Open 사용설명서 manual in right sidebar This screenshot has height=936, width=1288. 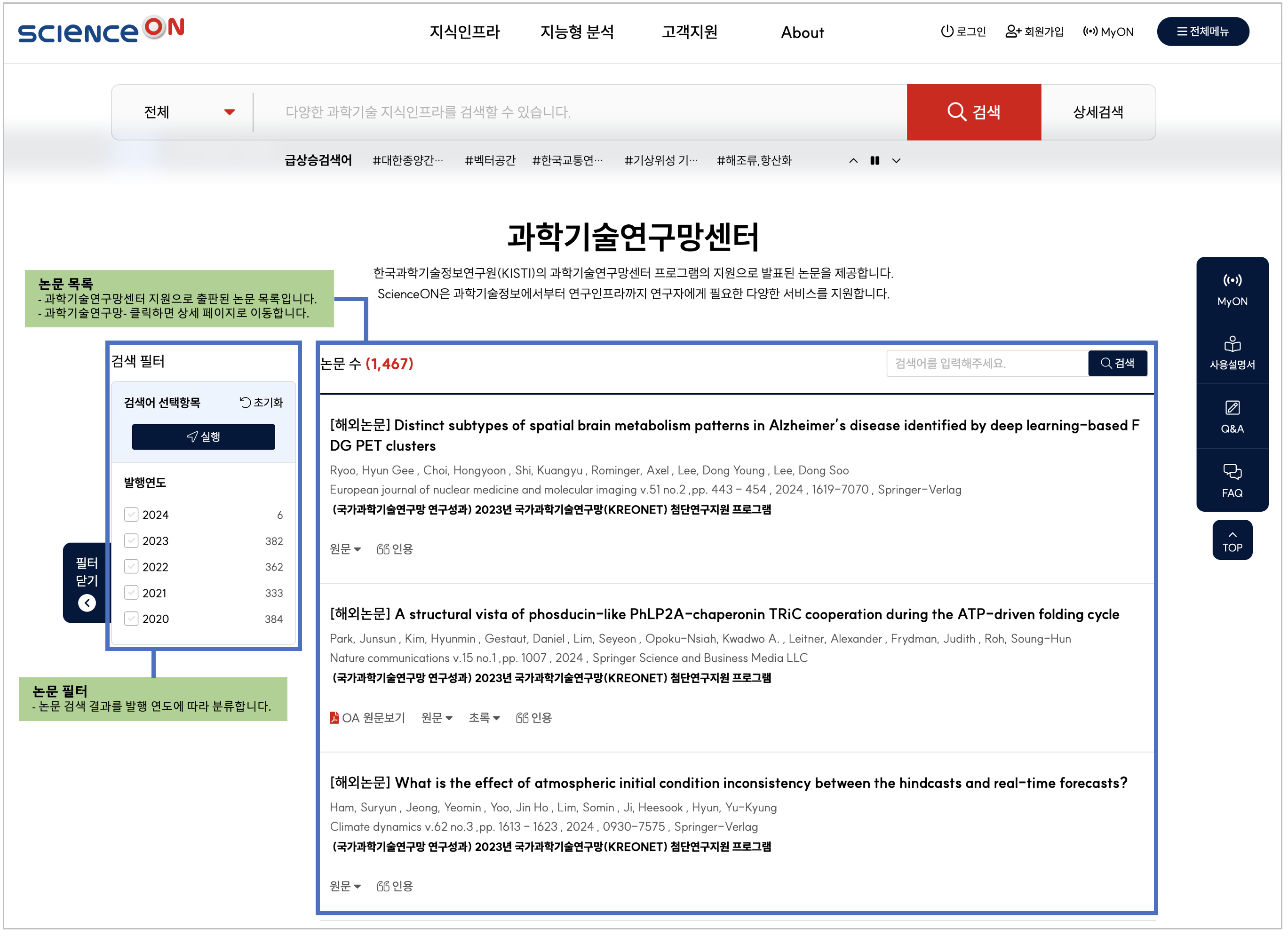pyautogui.click(x=1232, y=353)
